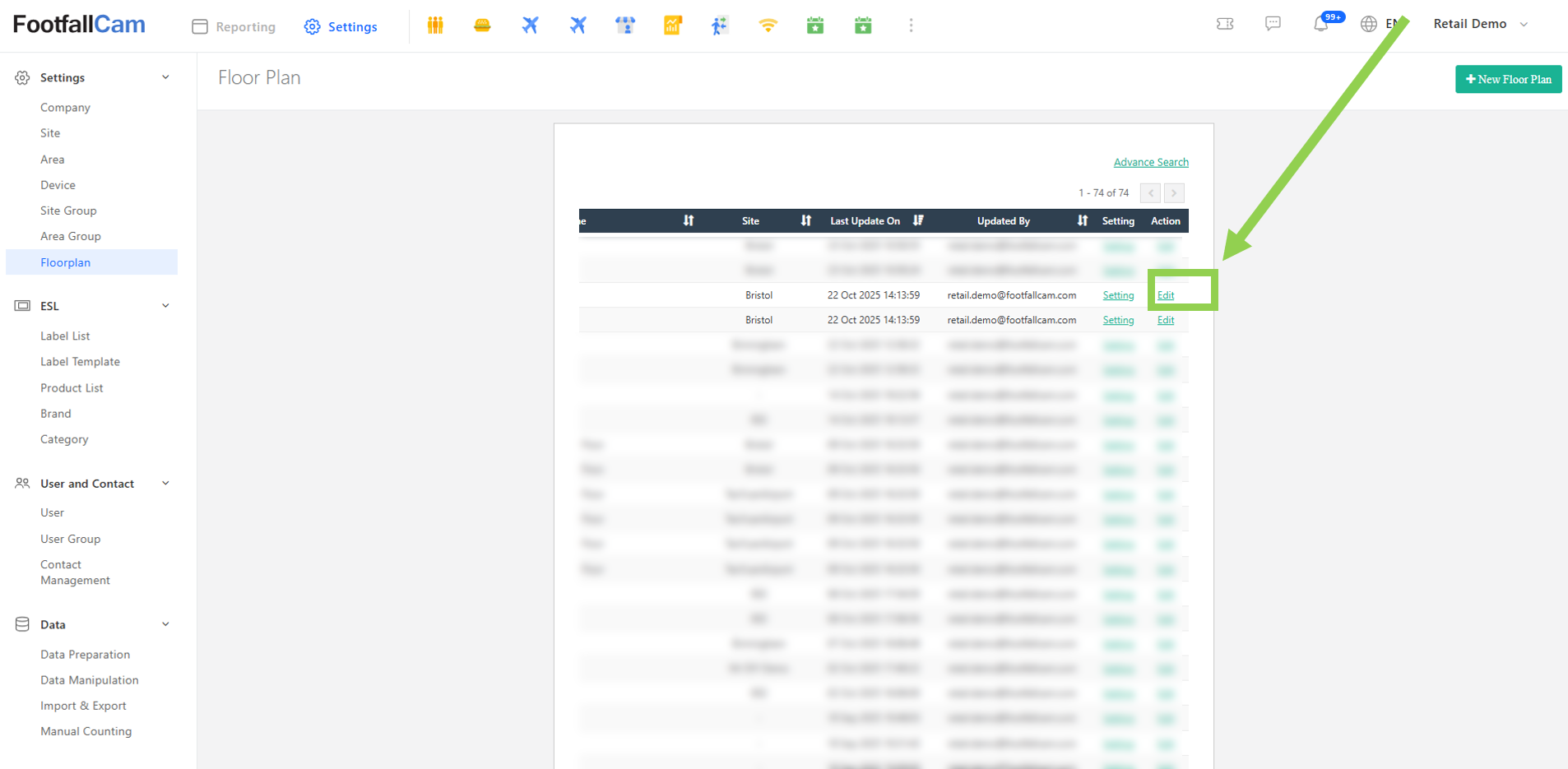Viewport: 1568px width, 769px height.
Task: Click the New Floor Plan button
Action: (x=1508, y=79)
